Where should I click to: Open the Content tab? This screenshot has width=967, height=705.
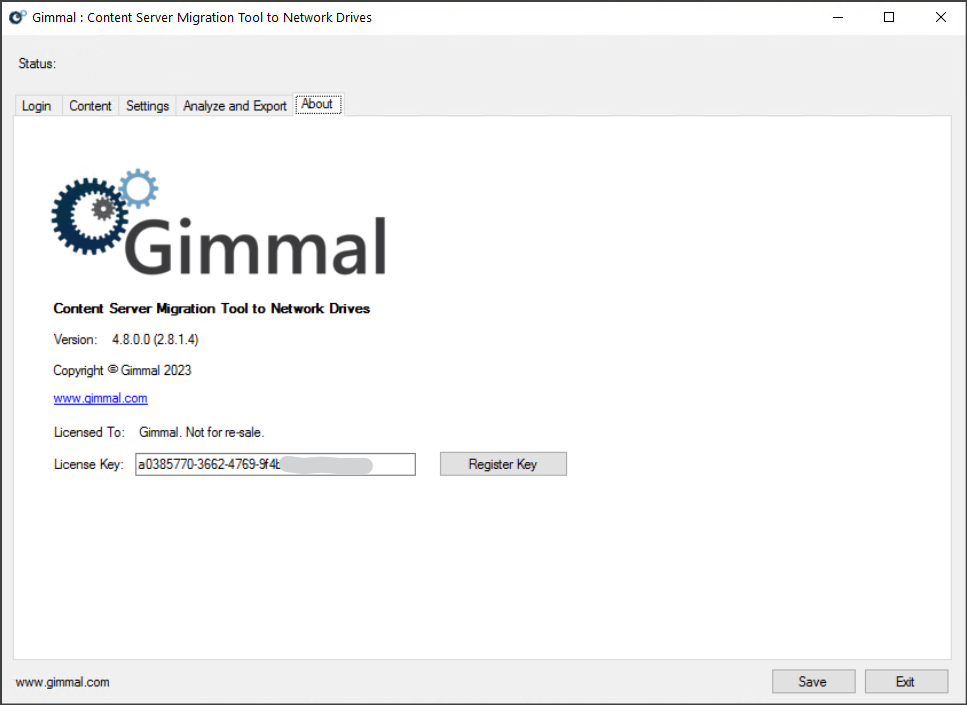pyautogui.click(x=90, y=106)
